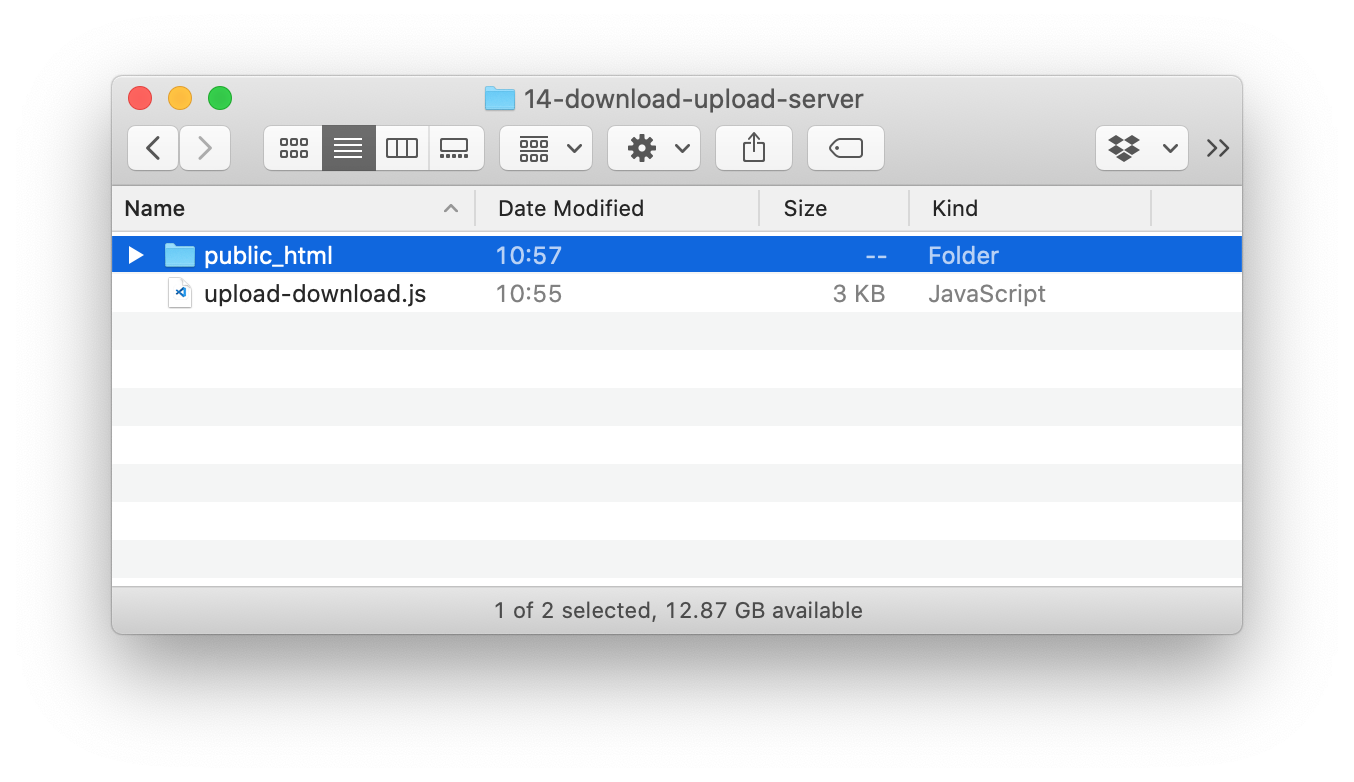This screenshot has width=1354, height=782.
Task: Open the Dropbox dropdown menu
Action: (x=1141, y=148)
